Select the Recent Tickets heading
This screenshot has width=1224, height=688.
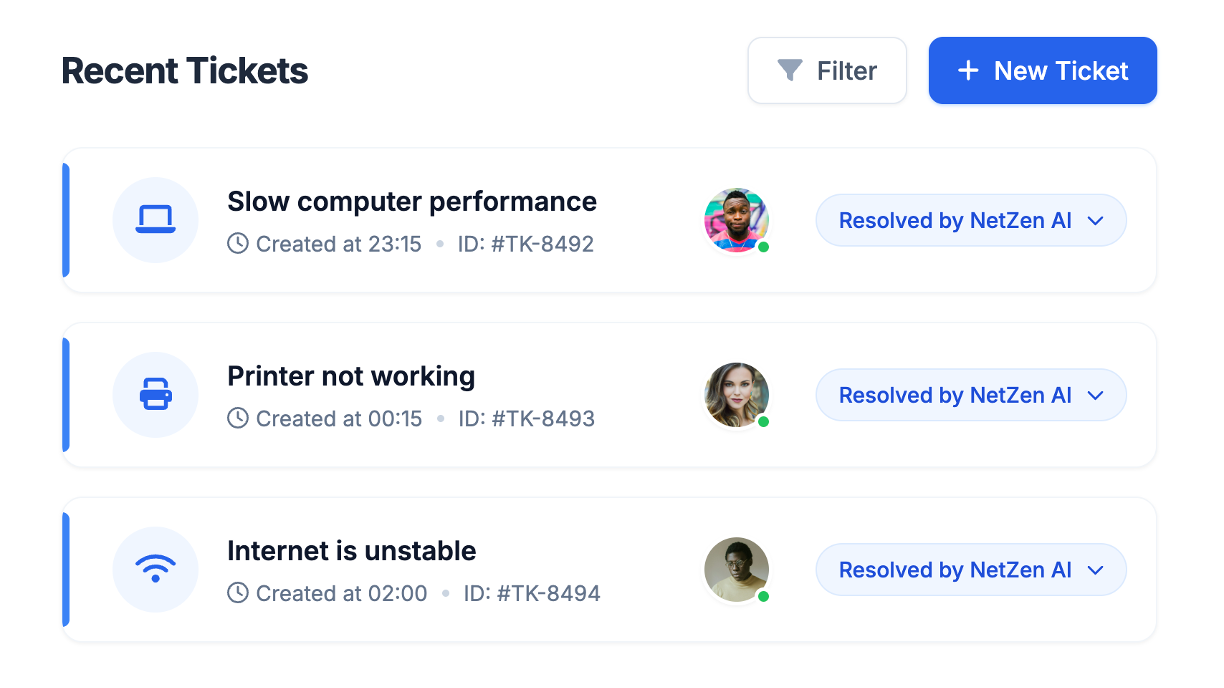point(184,70)
